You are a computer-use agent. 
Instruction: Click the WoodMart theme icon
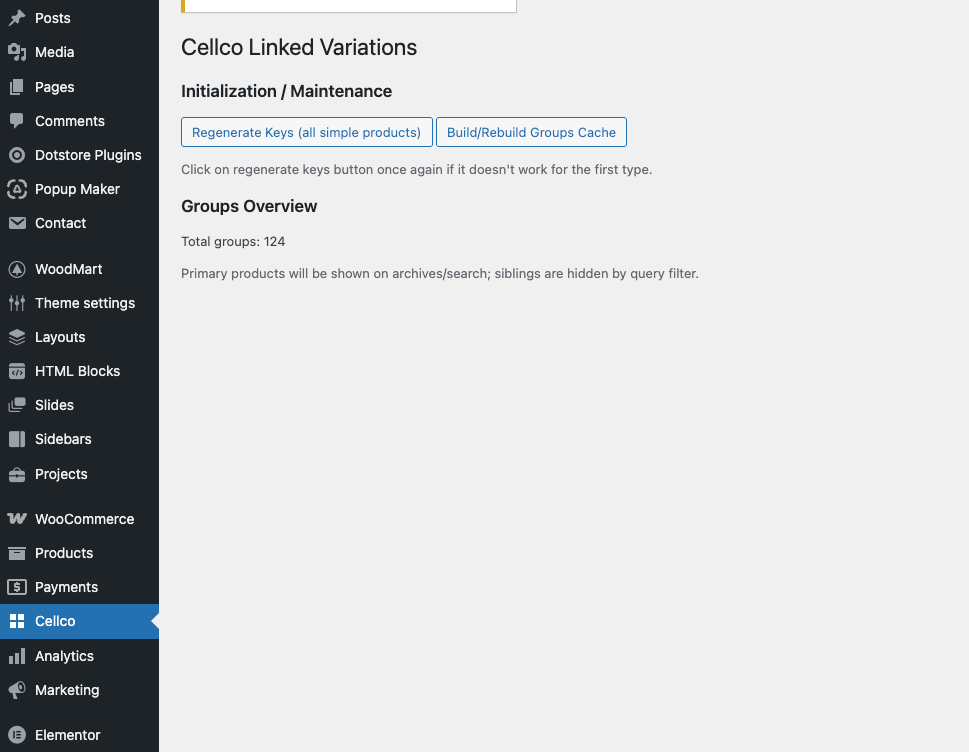[17, 269]
